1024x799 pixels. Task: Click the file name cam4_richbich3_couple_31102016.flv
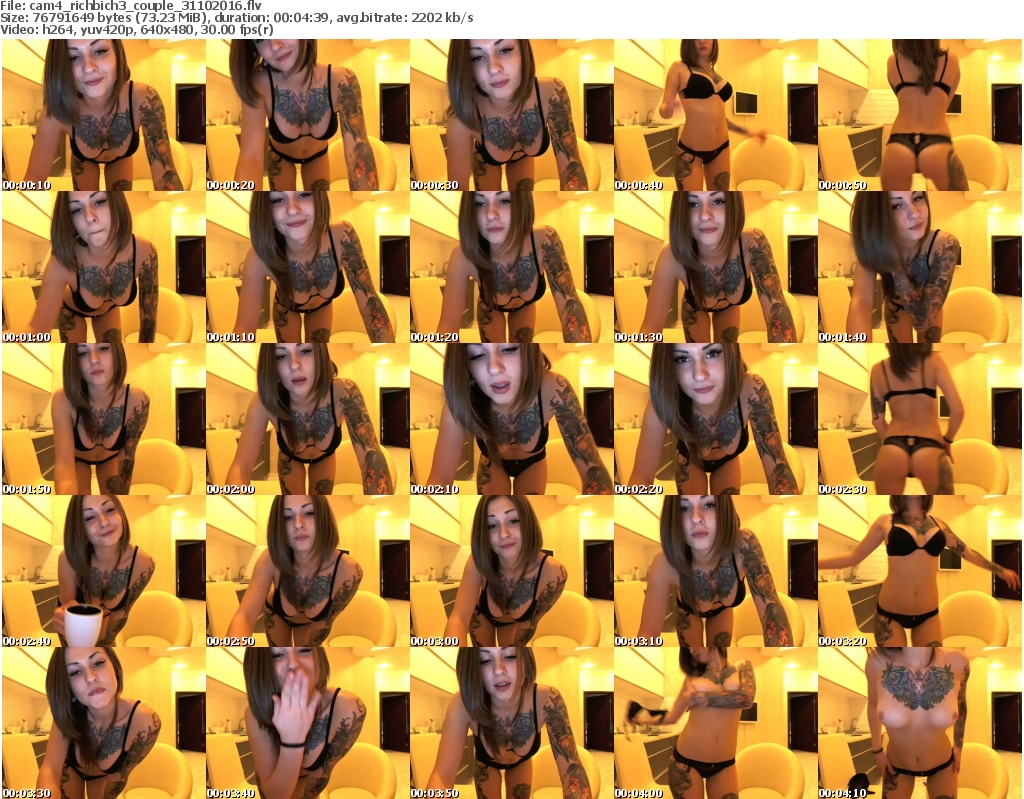[x=146, y=6]
